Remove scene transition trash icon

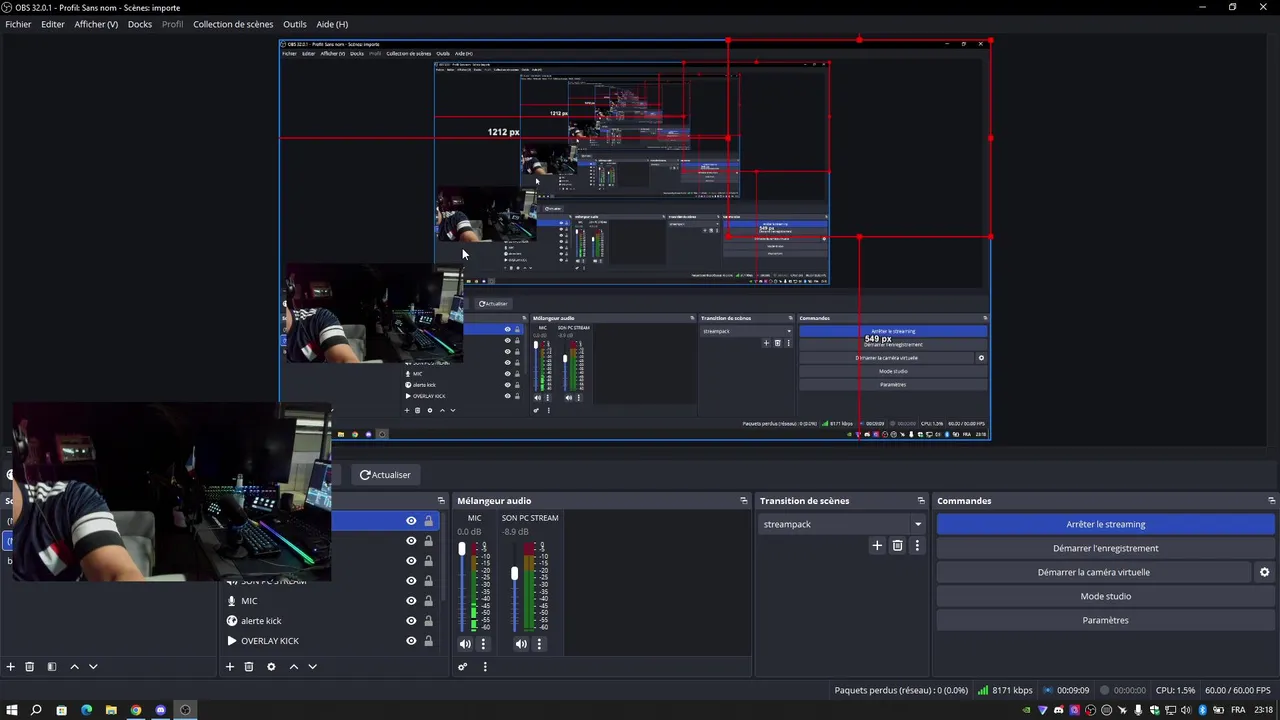point(897,546)
